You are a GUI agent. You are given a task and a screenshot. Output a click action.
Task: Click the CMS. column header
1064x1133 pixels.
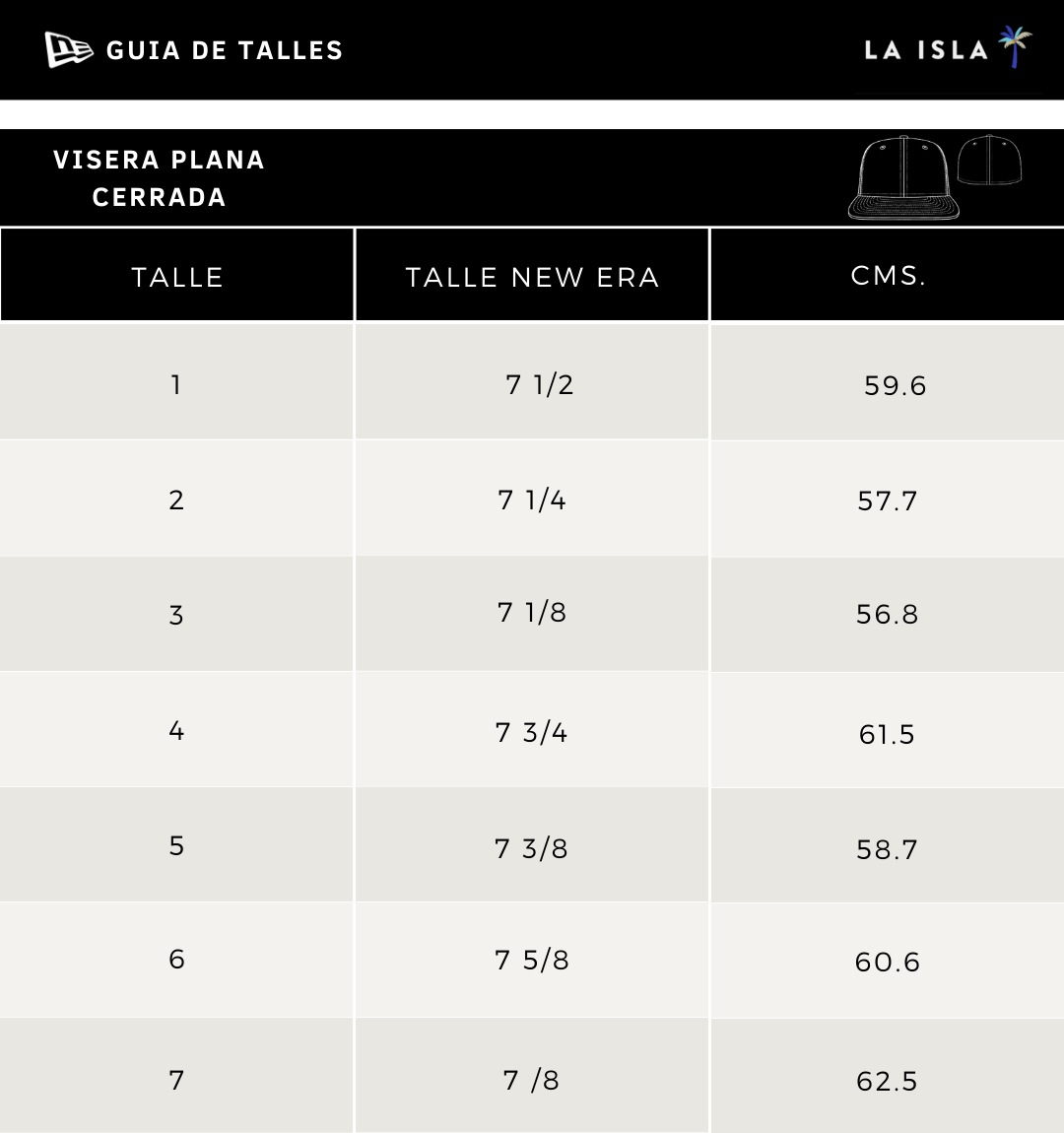click(x=888, y=274)
